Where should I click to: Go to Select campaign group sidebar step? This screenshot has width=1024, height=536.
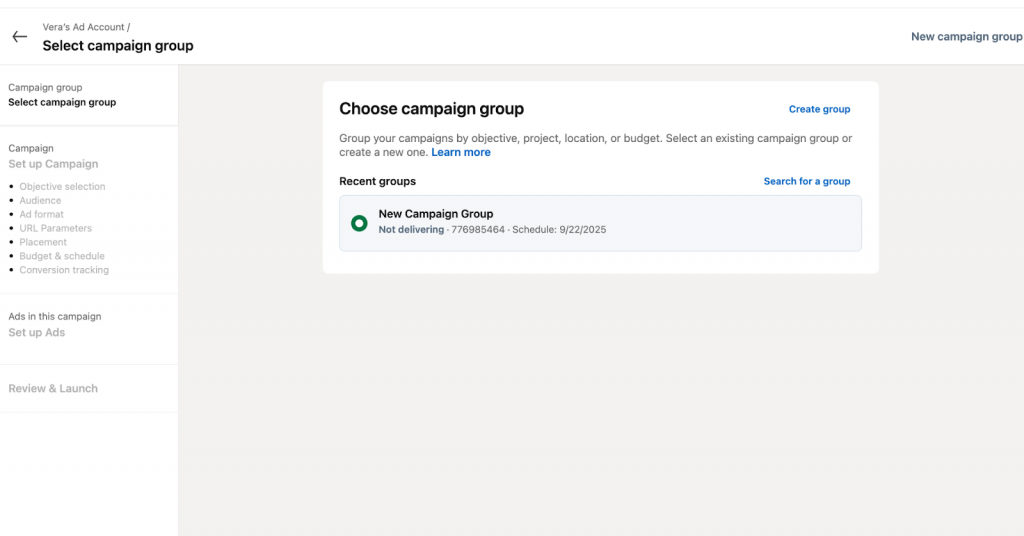[62, 102]
